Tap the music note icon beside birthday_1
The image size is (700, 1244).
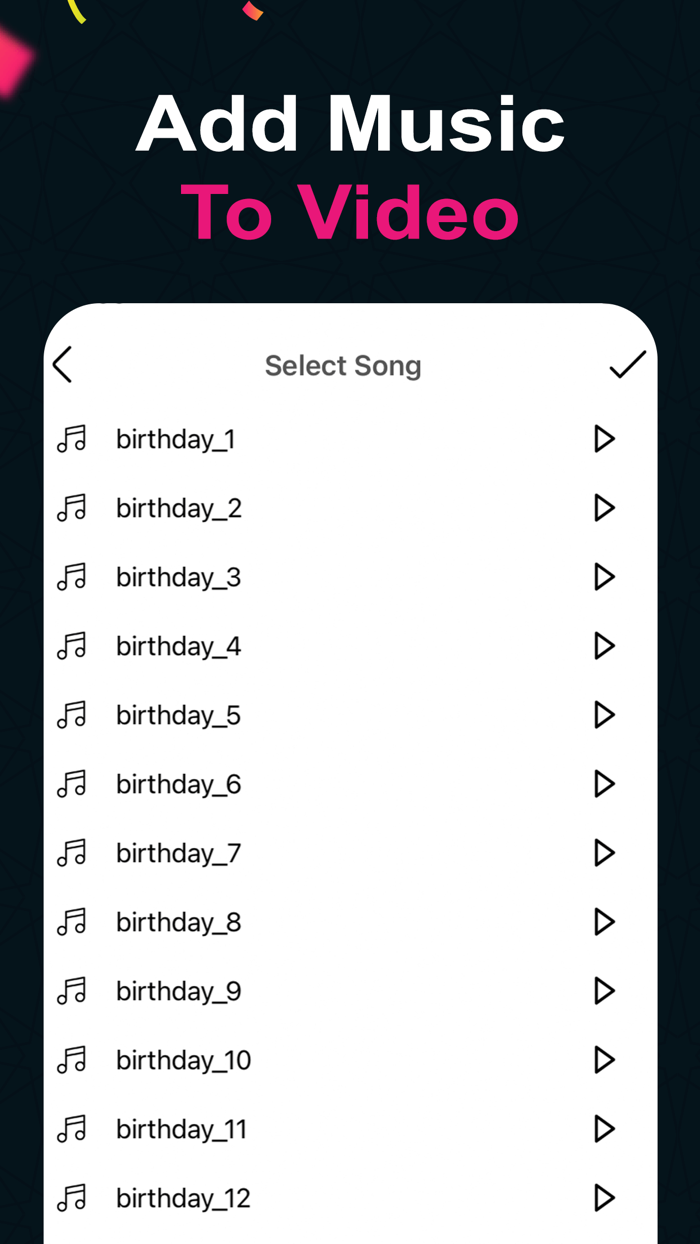[71, 438]
